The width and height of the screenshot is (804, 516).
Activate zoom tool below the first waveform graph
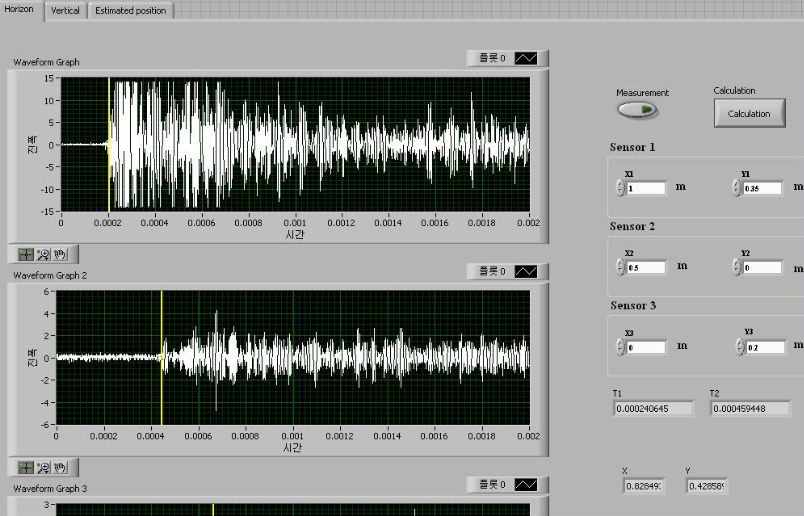(43, 253)
